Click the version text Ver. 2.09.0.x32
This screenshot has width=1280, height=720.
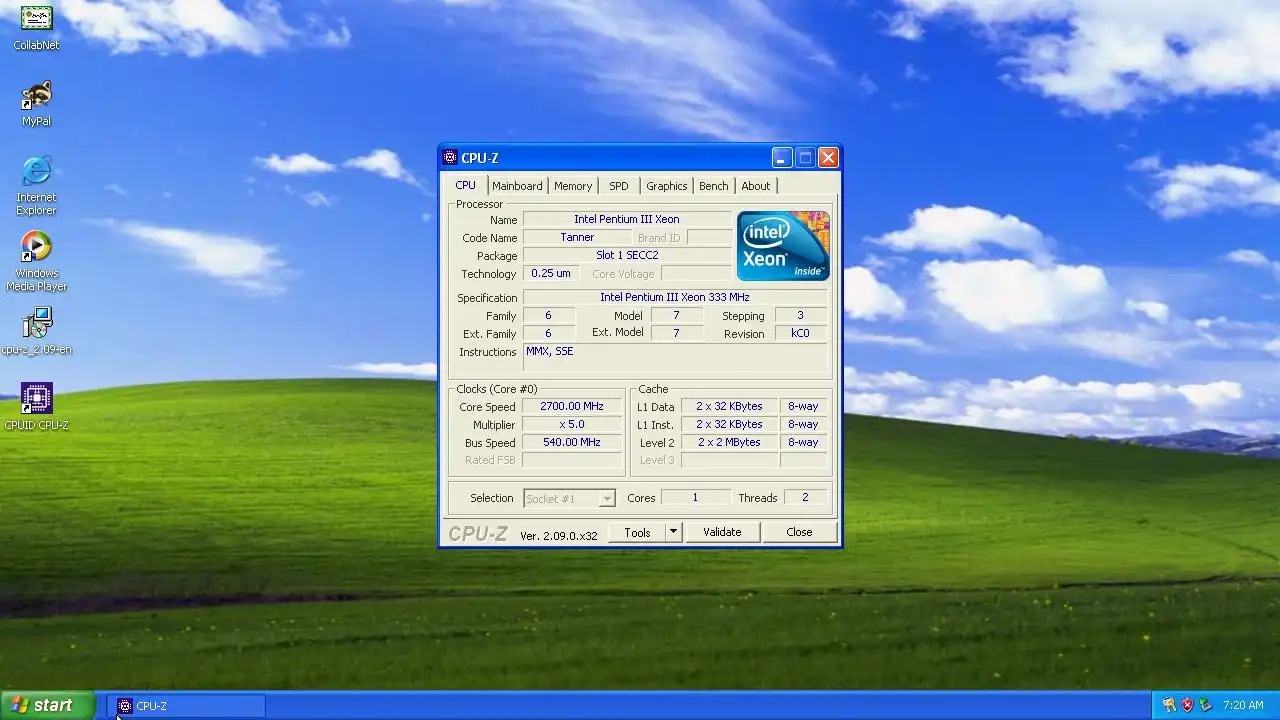click(558, 536)
